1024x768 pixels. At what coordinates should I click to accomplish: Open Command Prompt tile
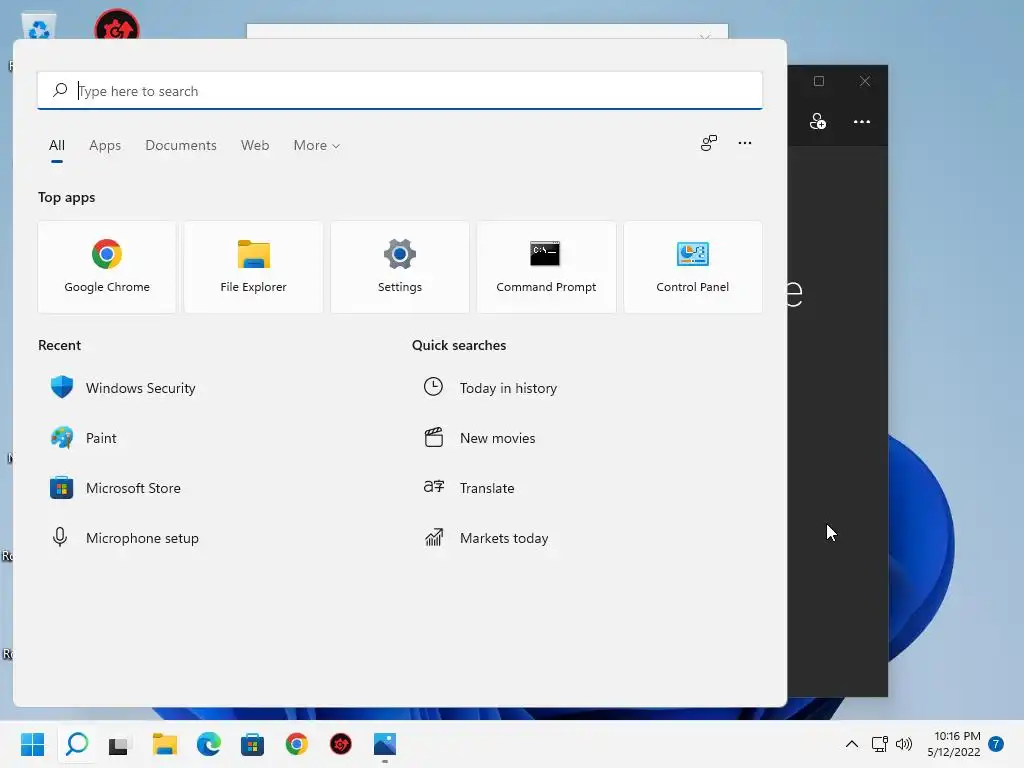coord(546,267)
